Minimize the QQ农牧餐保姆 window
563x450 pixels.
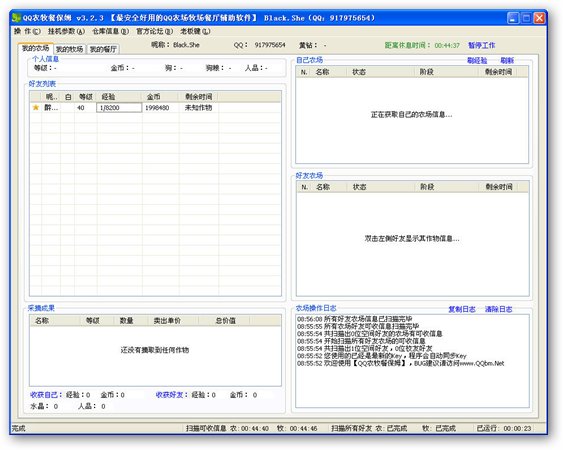[x=513, y=18]
